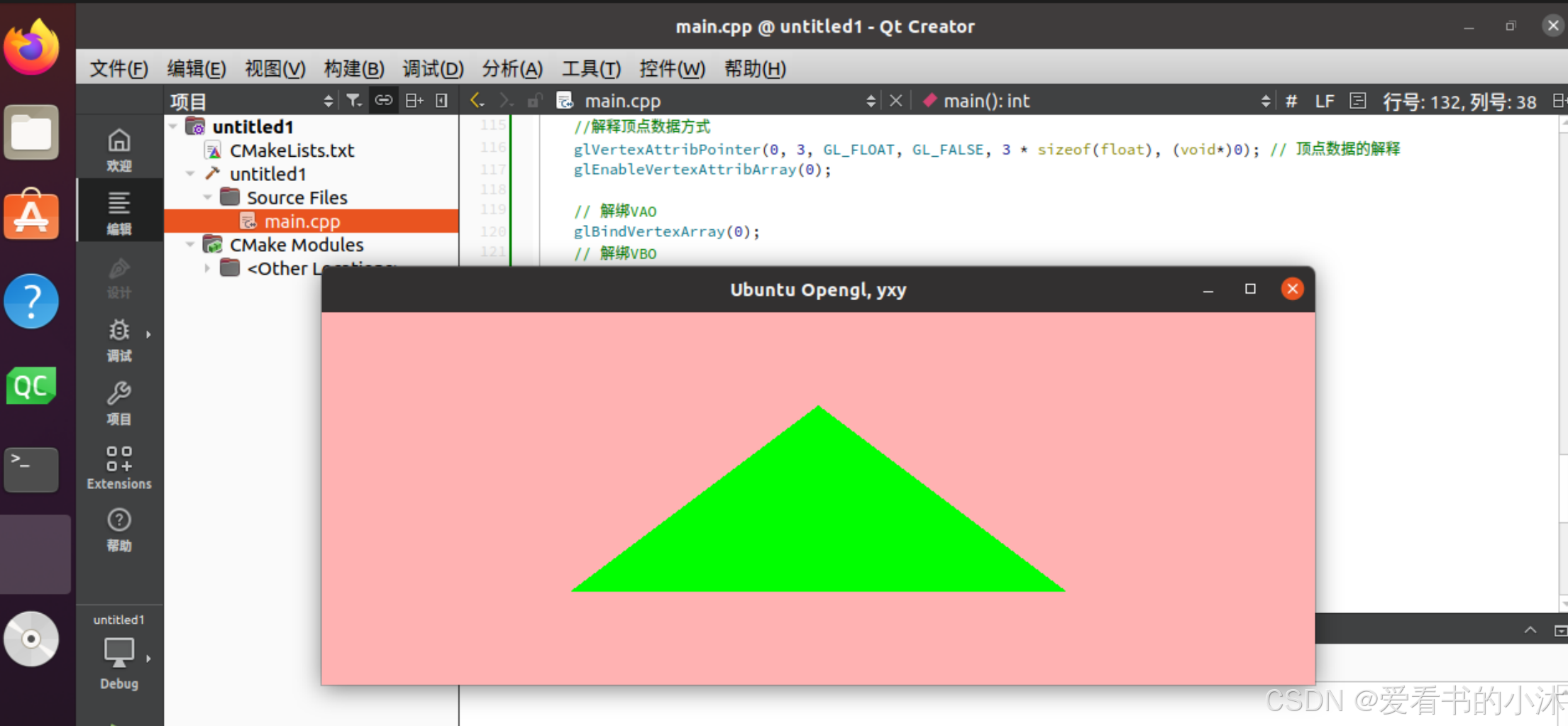
Task: Click the icon right of LF
Action: click(1357, 101)
